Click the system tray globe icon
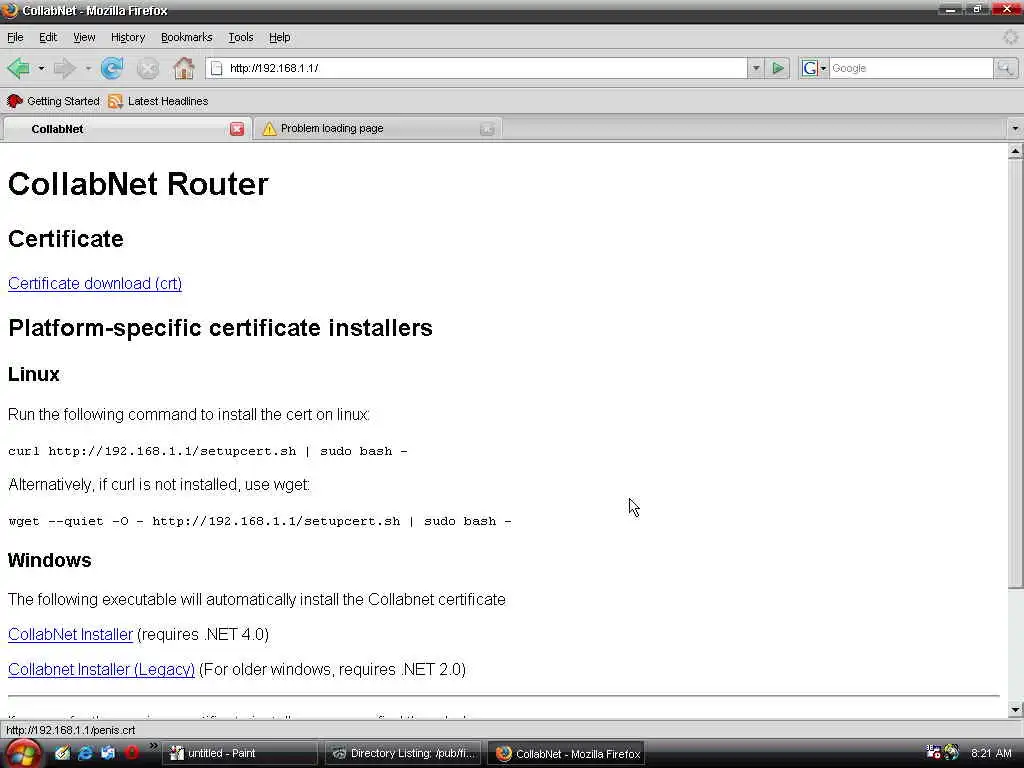 (x=952, y=753)
